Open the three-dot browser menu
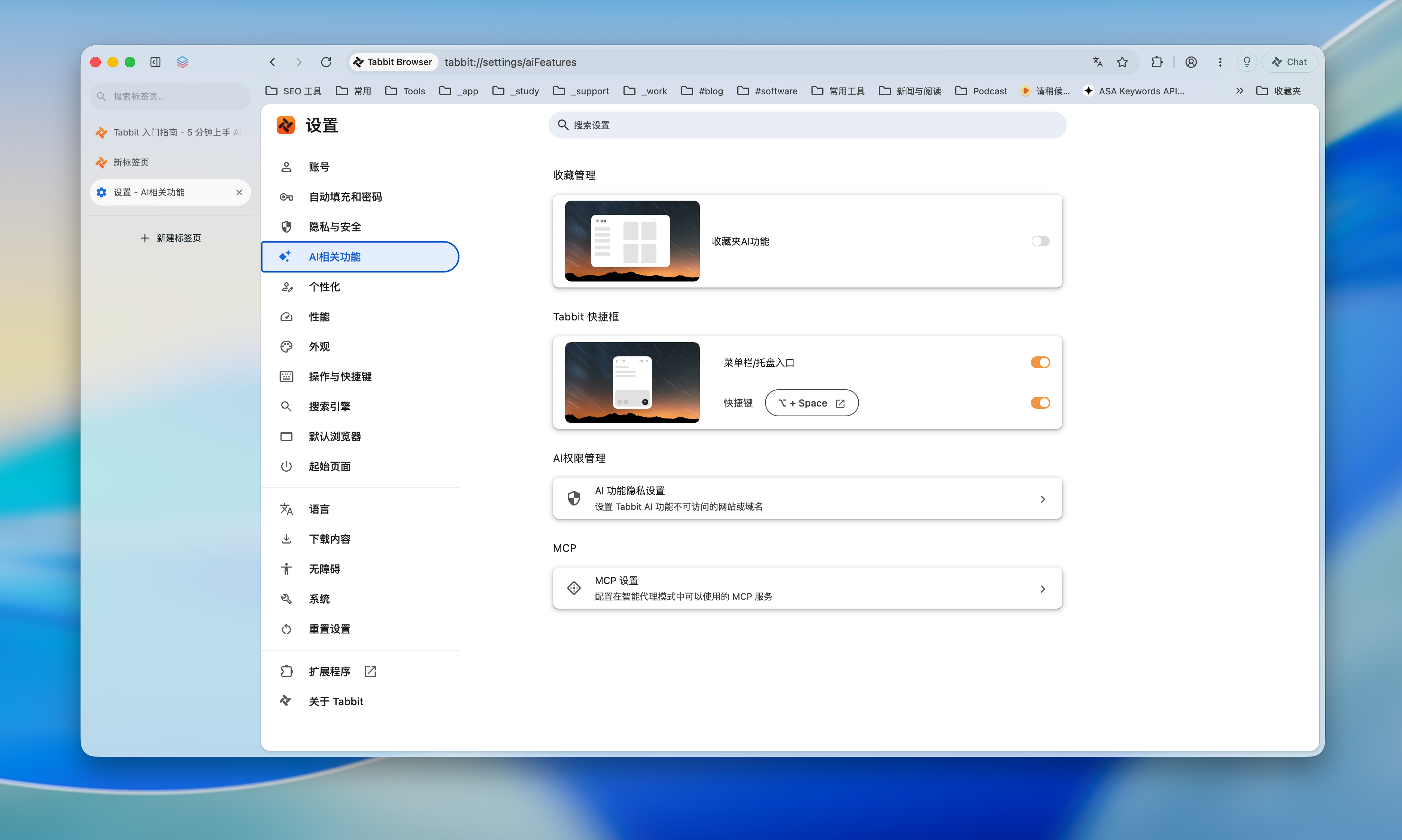The height and width of the screenshot is (840, 1402). (1220, 62)
